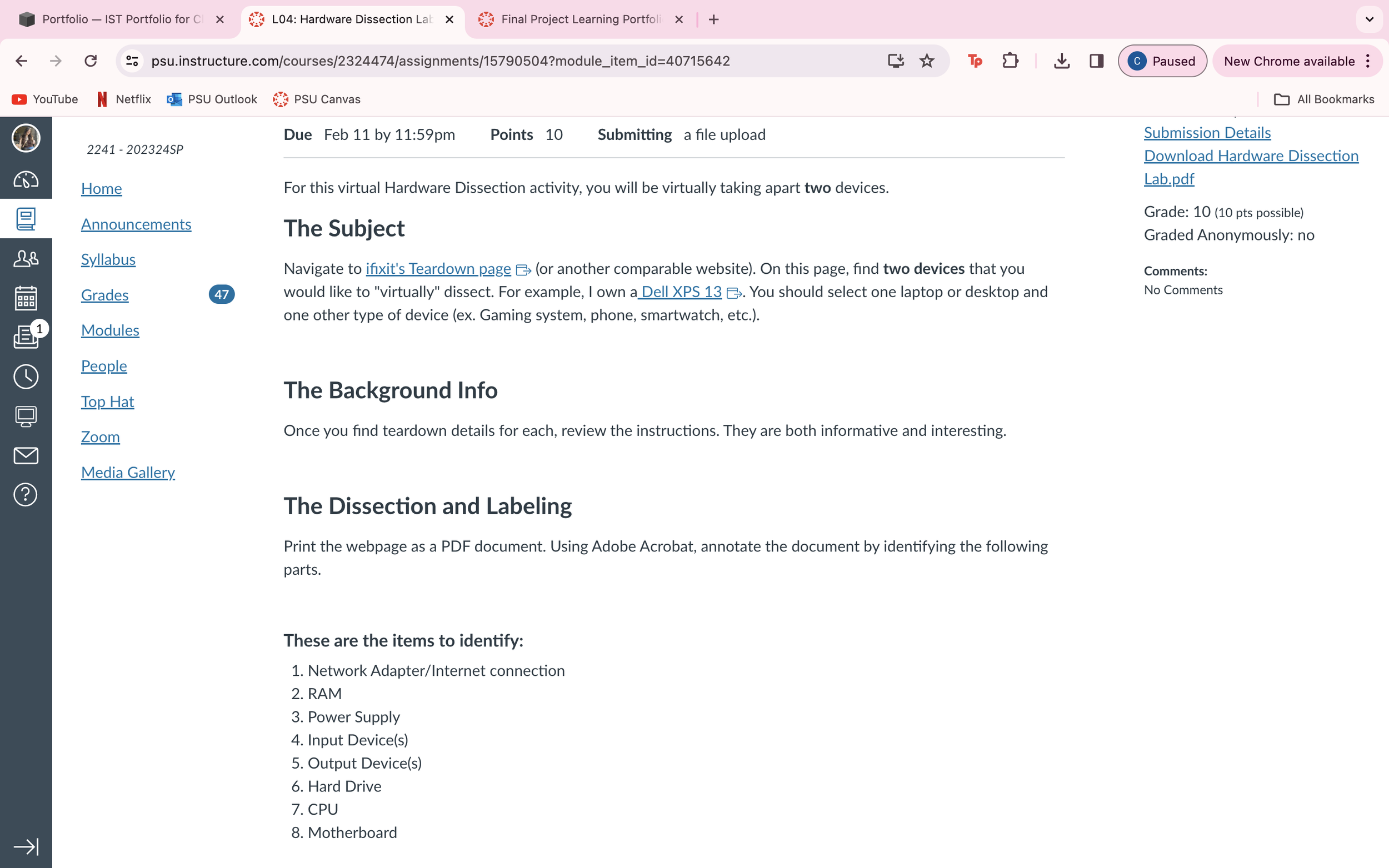
Task: Open the Modules course link
Action: coord(110,330)
